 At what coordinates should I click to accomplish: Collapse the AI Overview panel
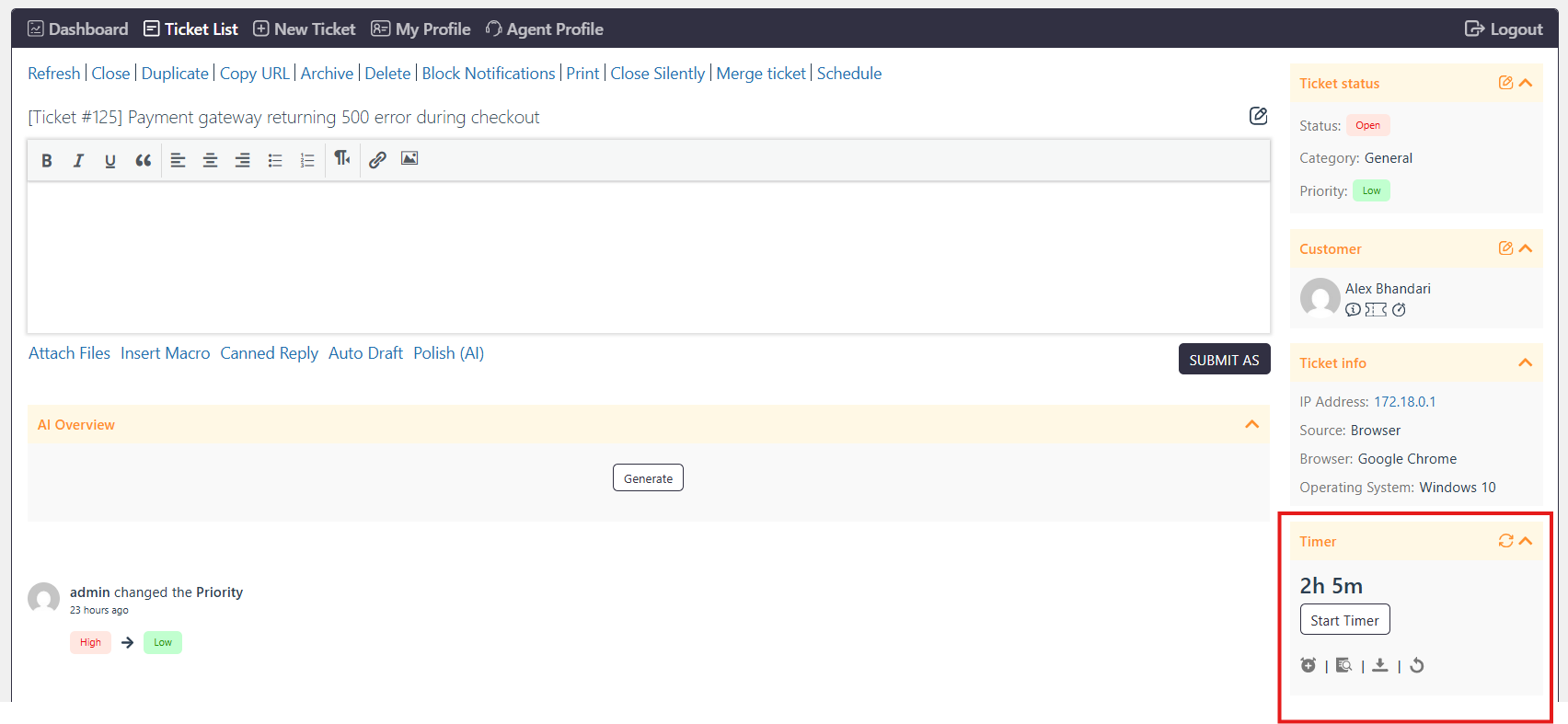(x=1251, y=424)
